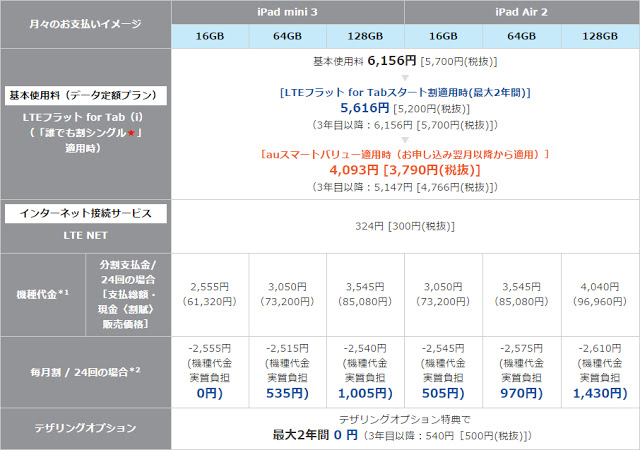Image resolution: width=640 pixels, height=450 pixels.
Task: Select the 5,616円 discounted price
Action: pos(364,108)
